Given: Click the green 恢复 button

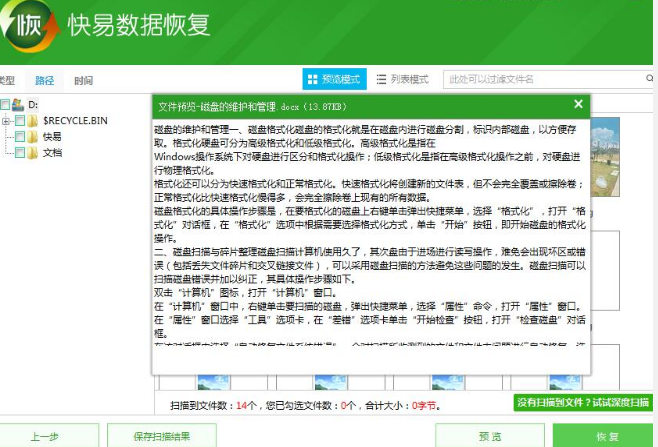Looking at the screenshot, I should tap(607, 436).
